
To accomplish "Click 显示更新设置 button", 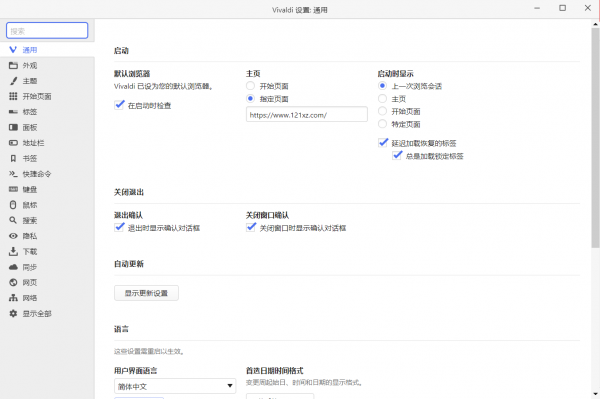I will [x=146, y=293].
